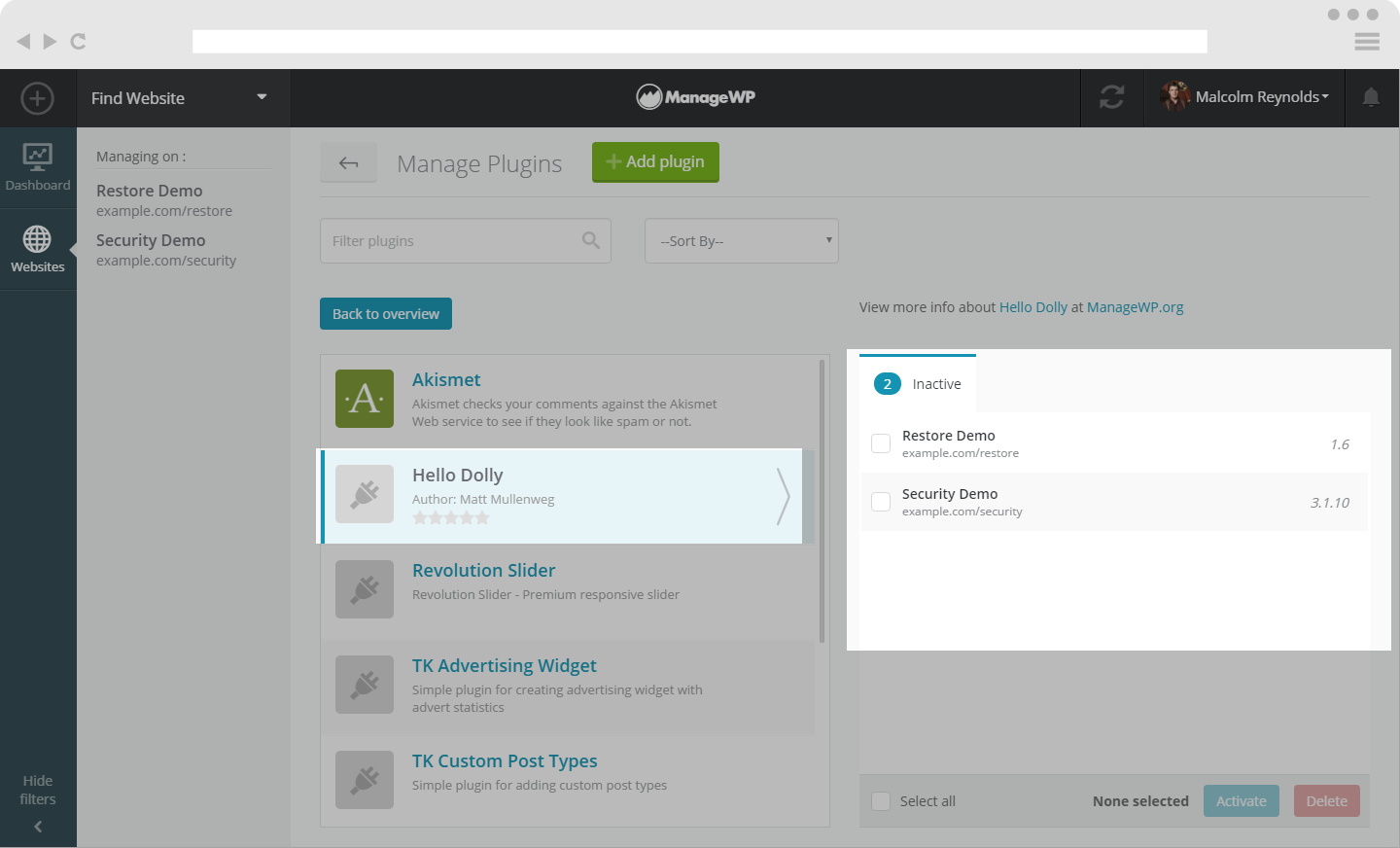Viewport: 1400px width, 848px height.
Task: Click the inactive count badge 2
Action: 888,384
